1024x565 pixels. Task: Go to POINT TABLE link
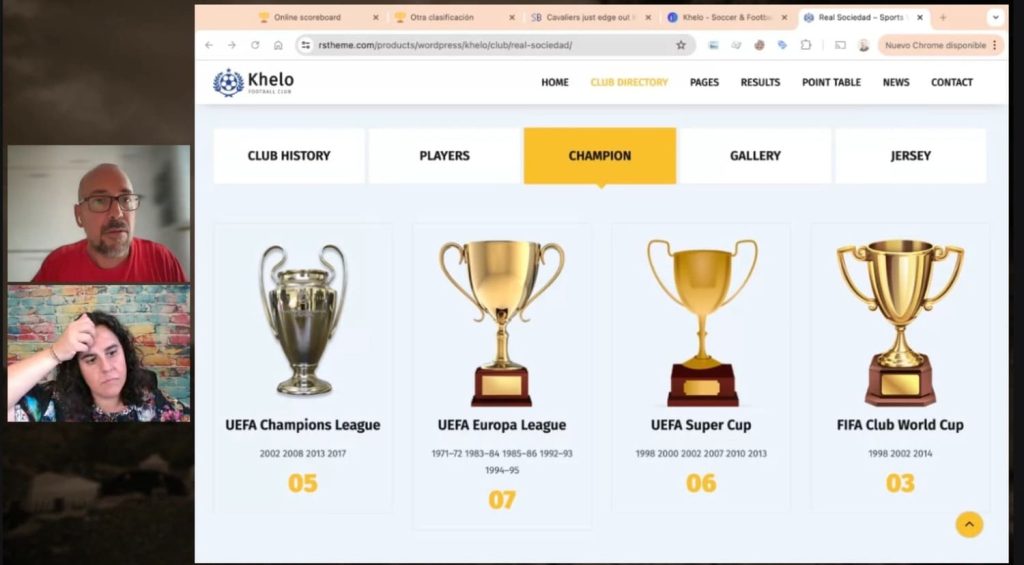pyautogui.click(x=831, y=82)
